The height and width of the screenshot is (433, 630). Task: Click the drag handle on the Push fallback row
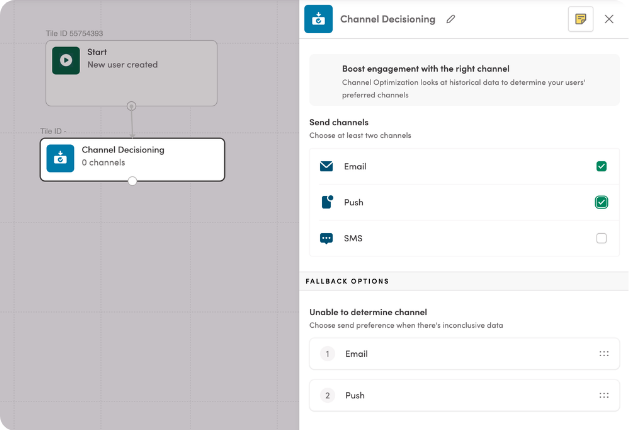coord(603,395)
